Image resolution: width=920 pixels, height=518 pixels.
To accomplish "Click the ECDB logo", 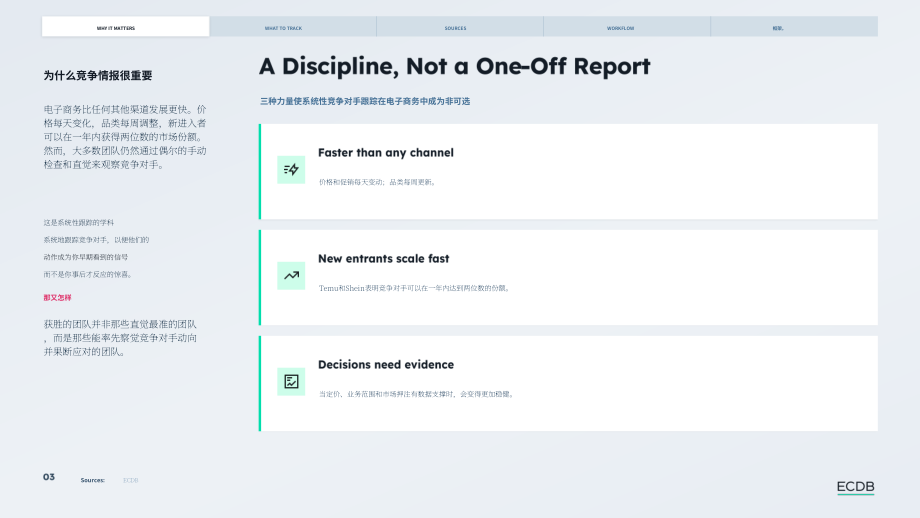I will [855, 487].
